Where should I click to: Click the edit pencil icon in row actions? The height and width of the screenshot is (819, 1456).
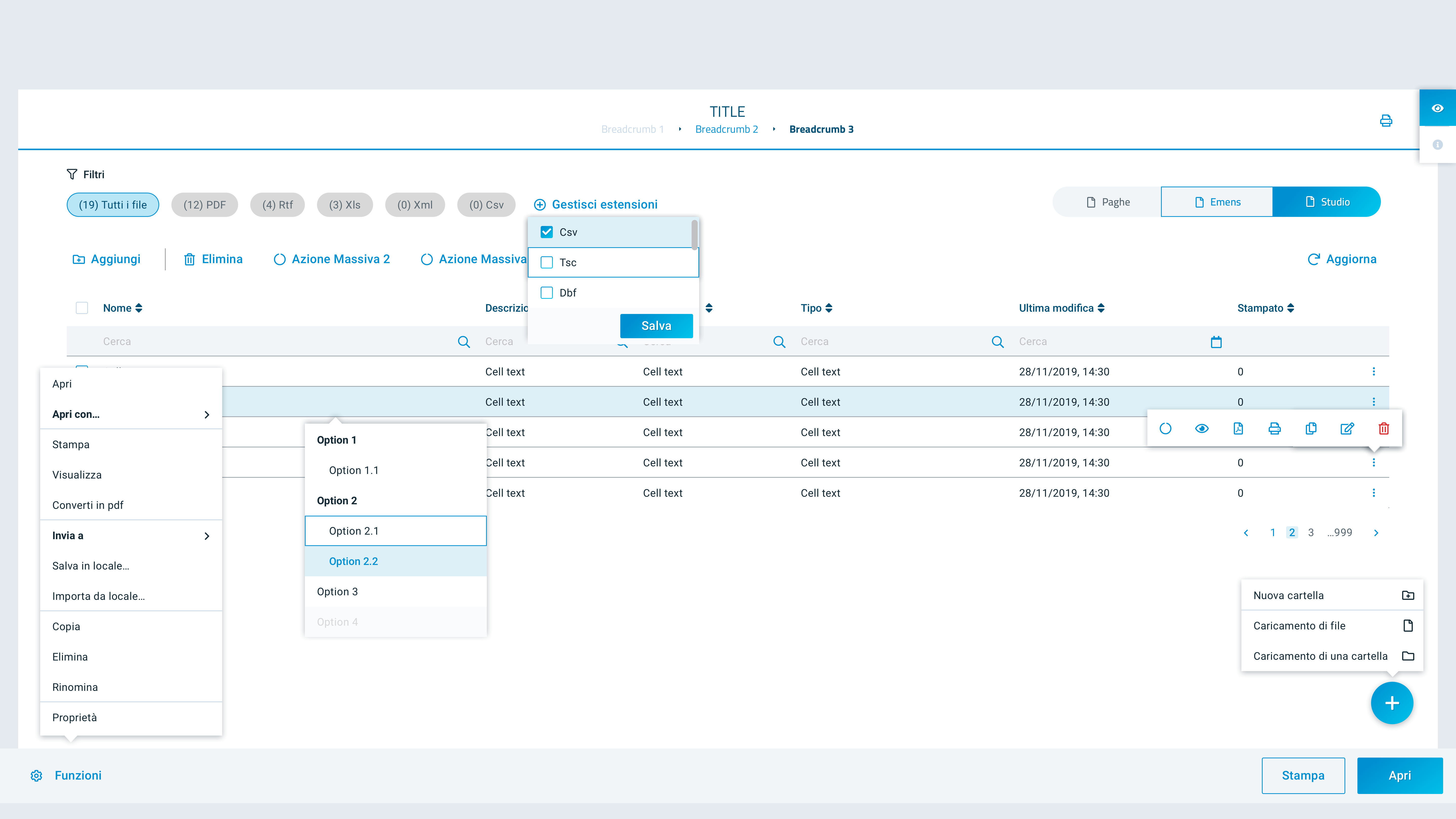pos(1348,428)
